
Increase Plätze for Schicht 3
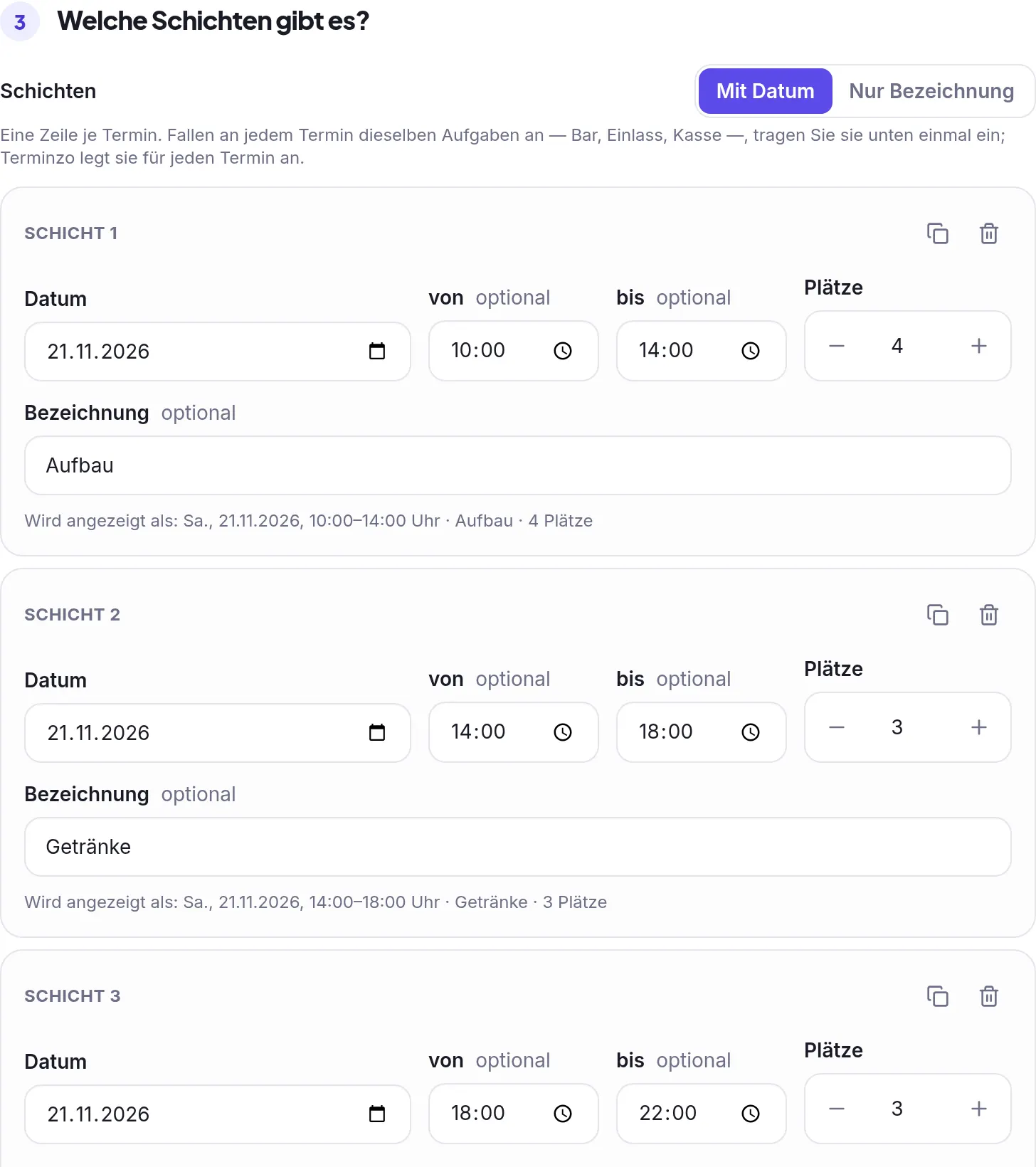[x=979, y=1109]
